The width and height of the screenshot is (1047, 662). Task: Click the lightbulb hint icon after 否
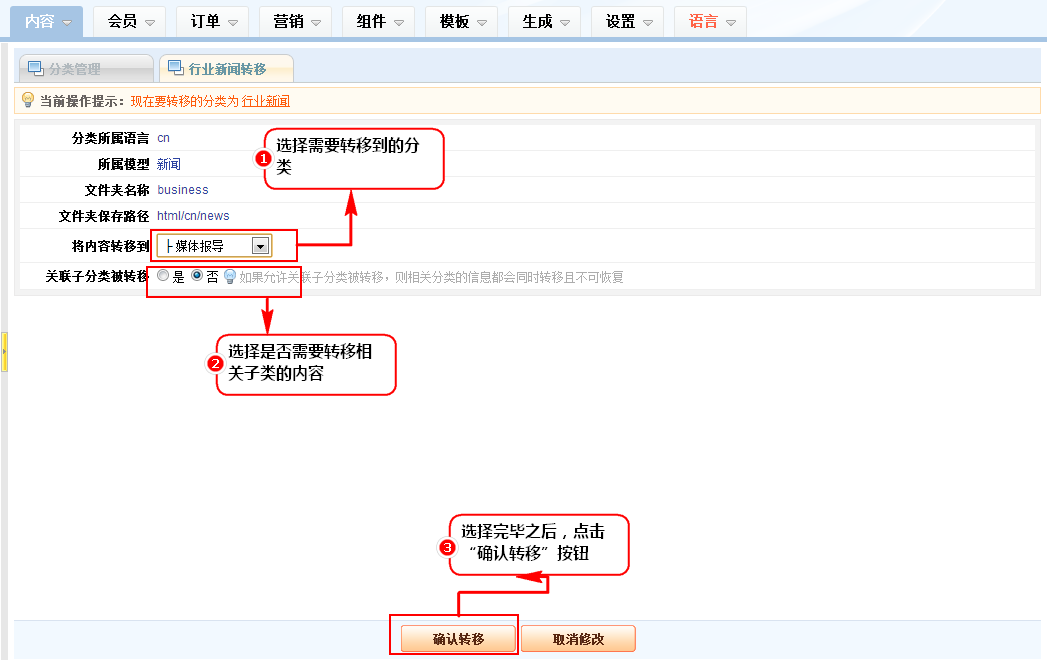tap(230, 277)
